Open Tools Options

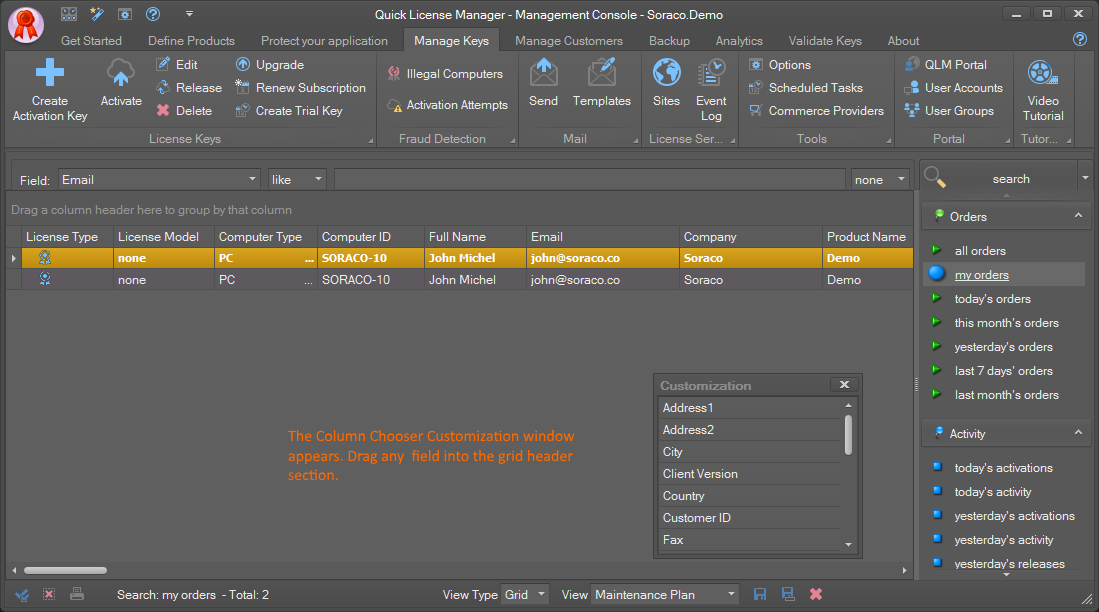point(779,64)
